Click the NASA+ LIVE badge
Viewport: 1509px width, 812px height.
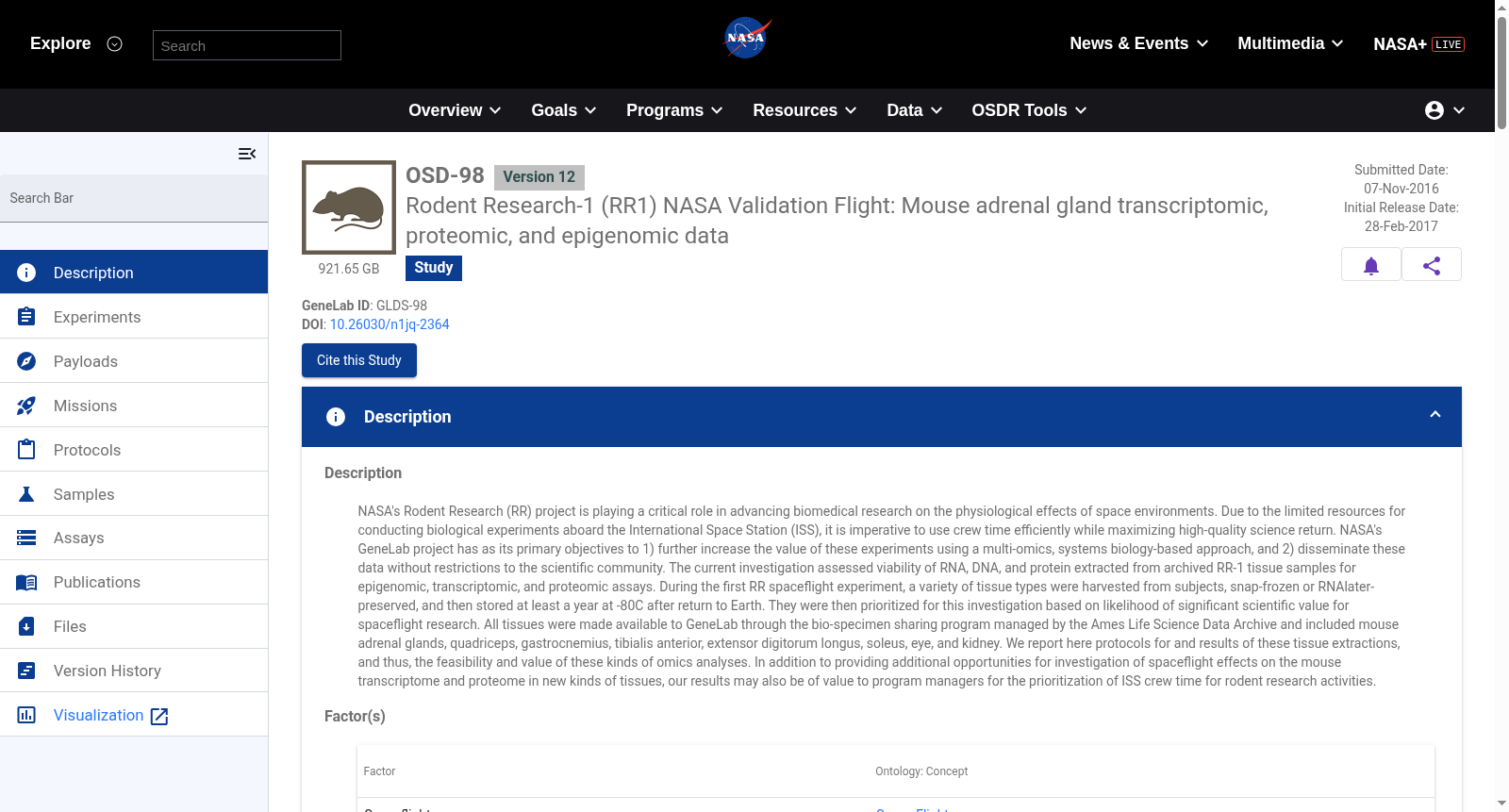[1448, 44]
